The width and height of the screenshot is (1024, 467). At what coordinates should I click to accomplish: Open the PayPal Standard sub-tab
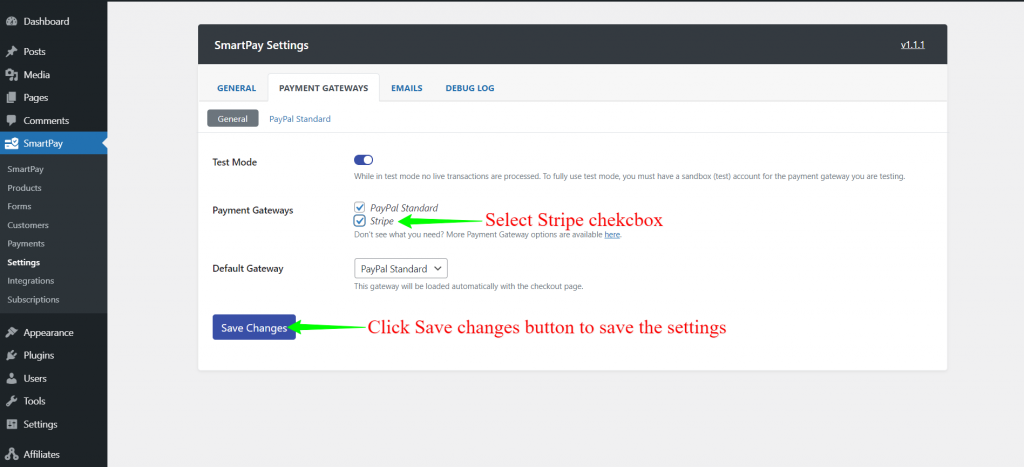(x=300, y=119)
